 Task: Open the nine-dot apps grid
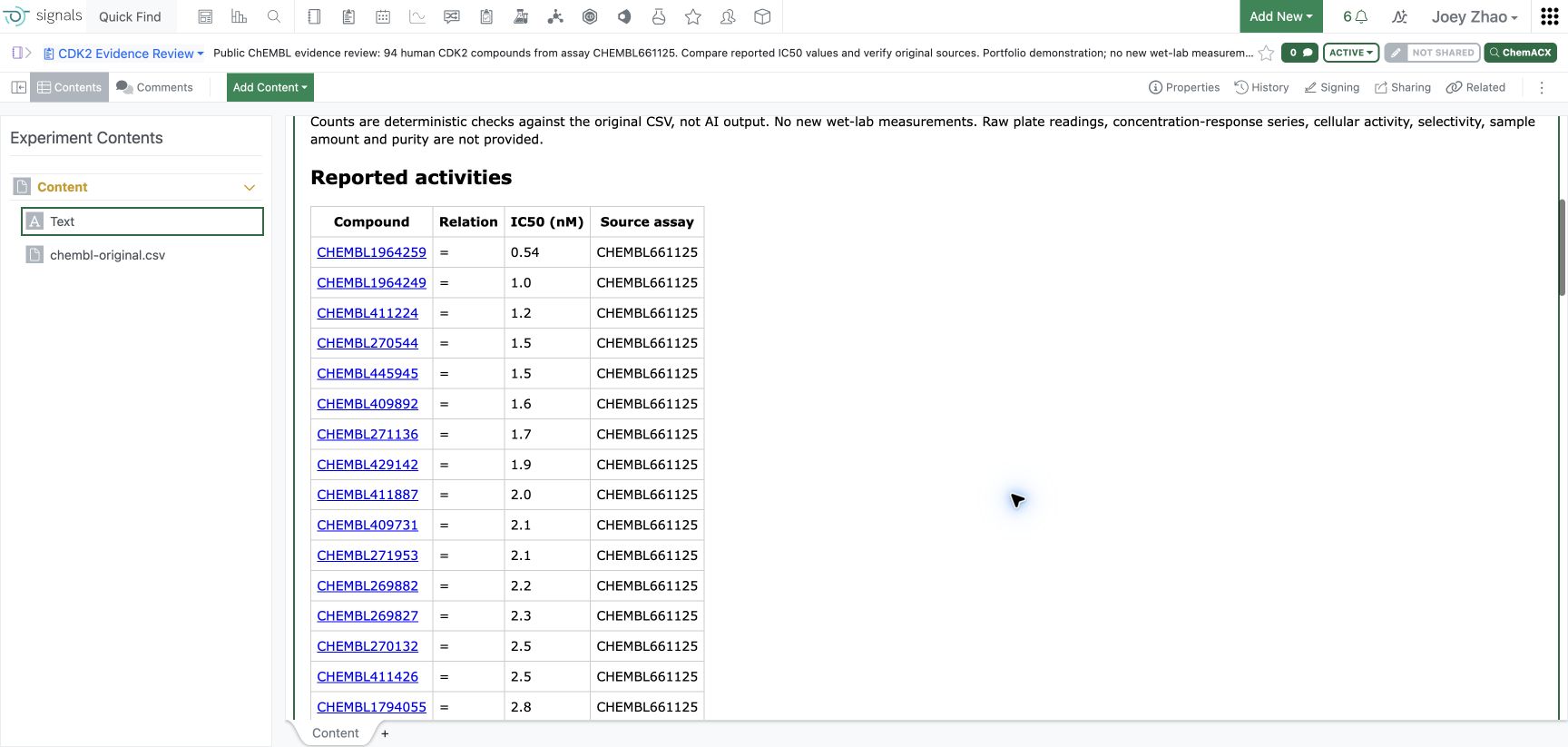(1550, 16)
